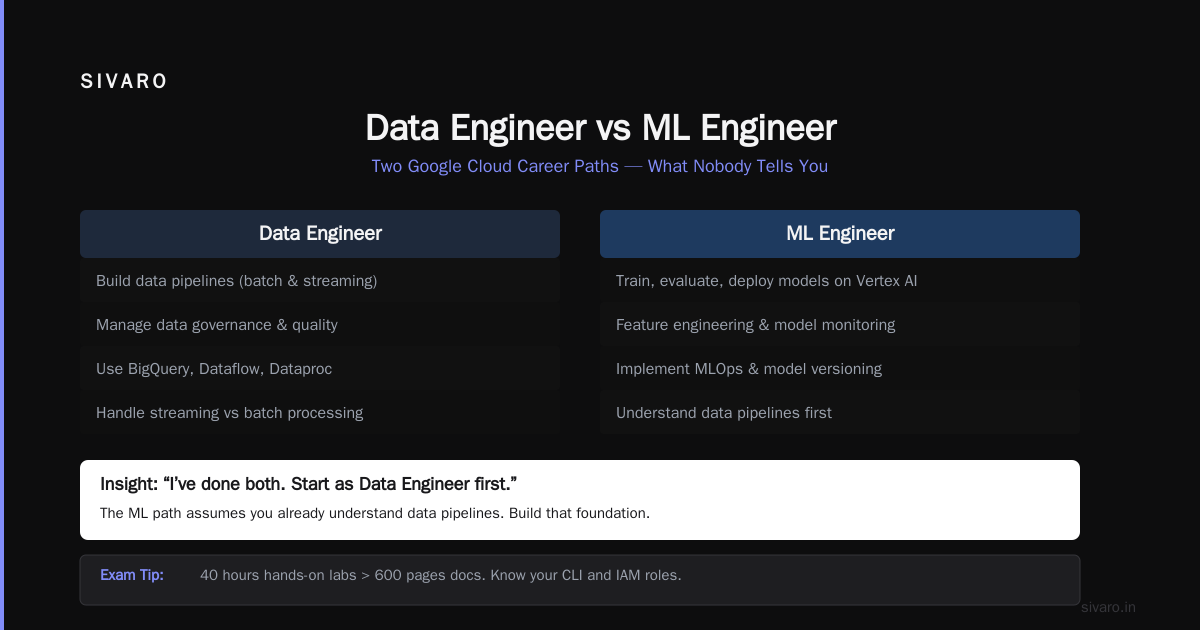Open the sivaro.in watermark link

(x=1108, y=607)
